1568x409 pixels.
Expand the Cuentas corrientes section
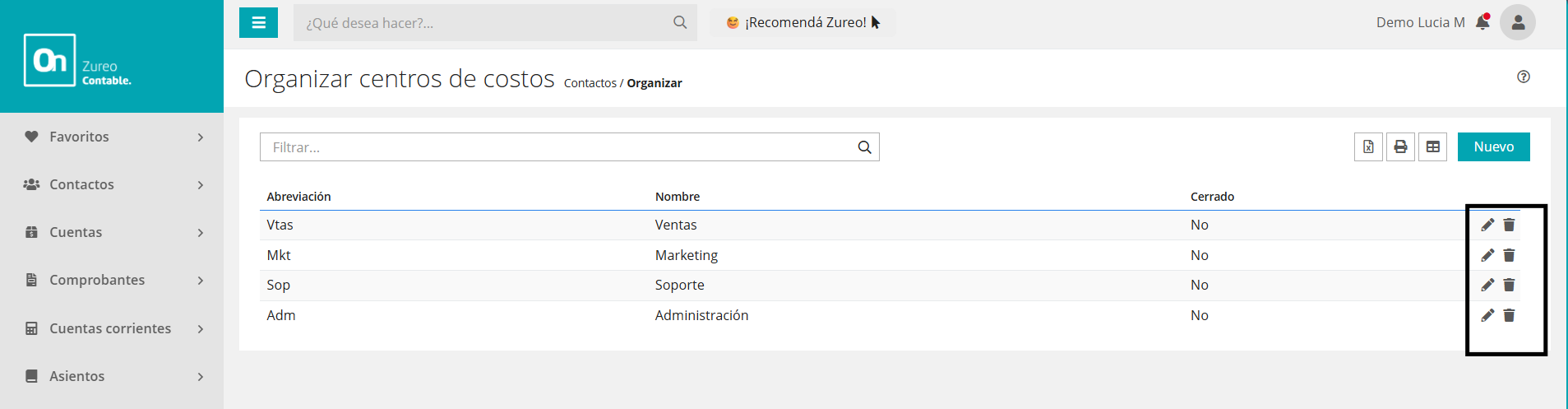(x=112, y=328)
